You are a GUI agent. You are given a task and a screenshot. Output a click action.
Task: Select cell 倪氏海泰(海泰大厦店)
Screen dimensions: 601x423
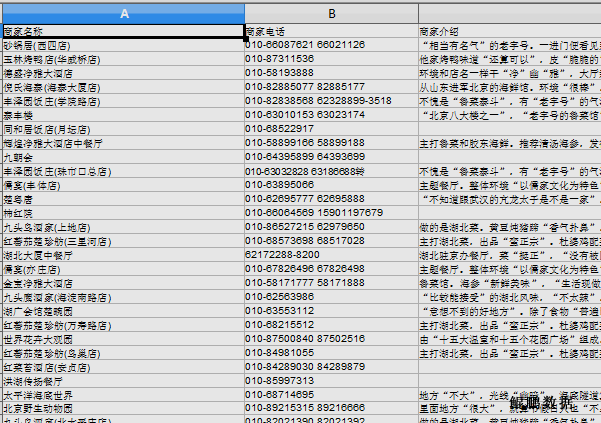coord(123,87)
